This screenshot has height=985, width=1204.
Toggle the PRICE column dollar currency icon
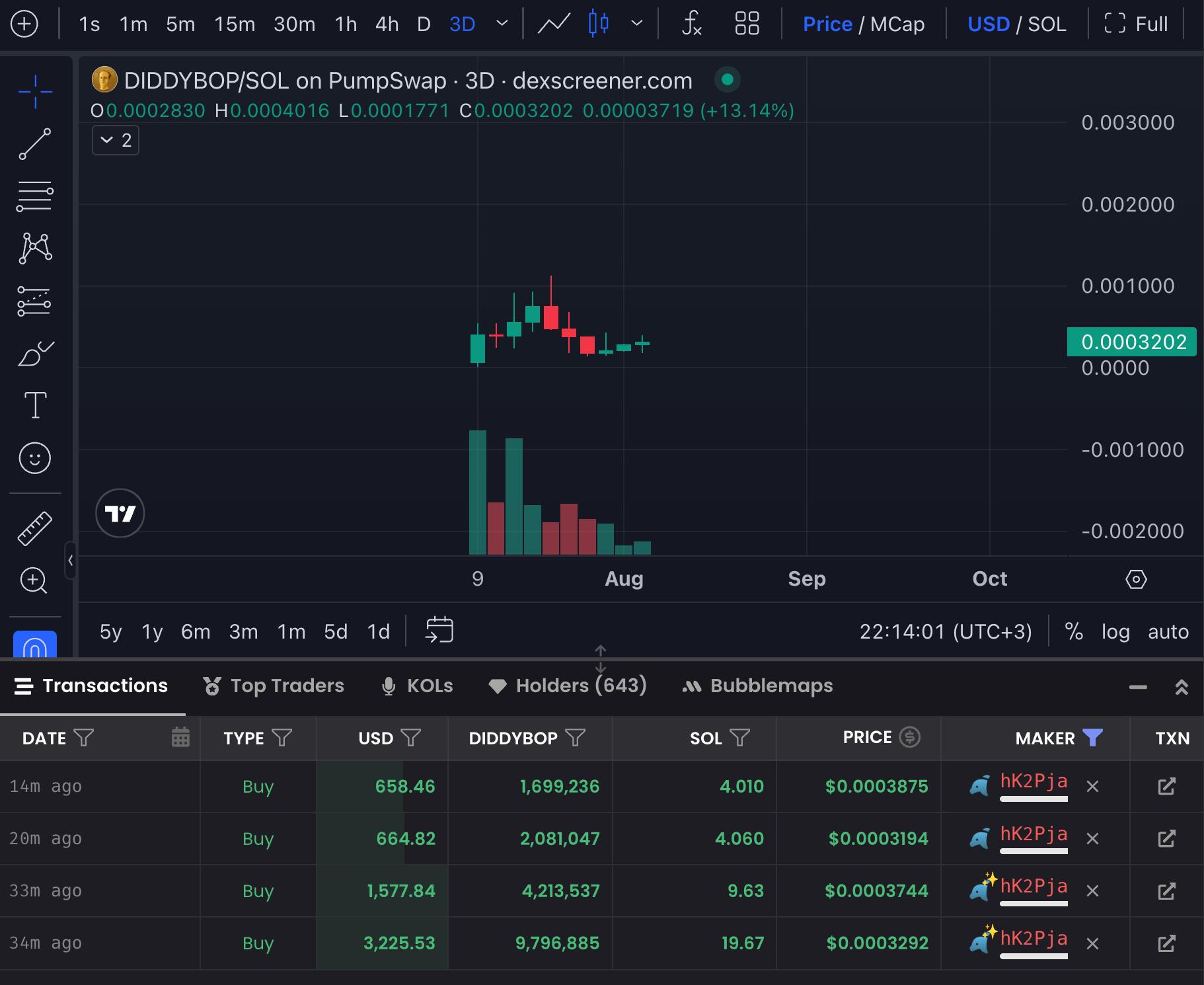[x=910, y=737]
